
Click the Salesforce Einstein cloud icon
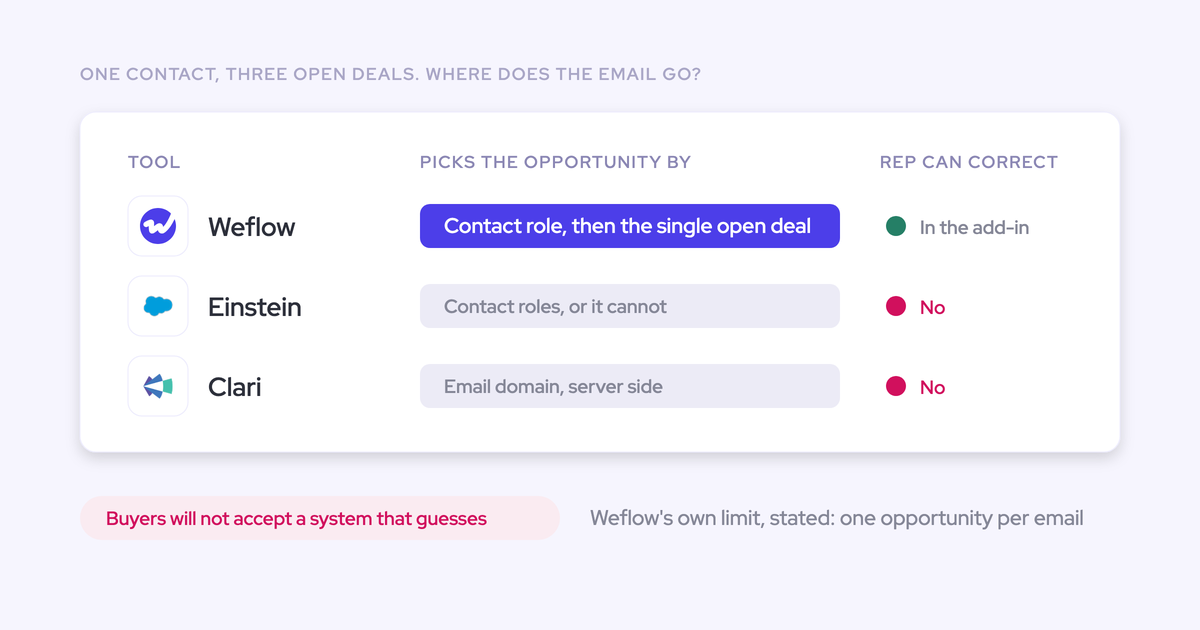pyautogui.click(x=158, y=306)
